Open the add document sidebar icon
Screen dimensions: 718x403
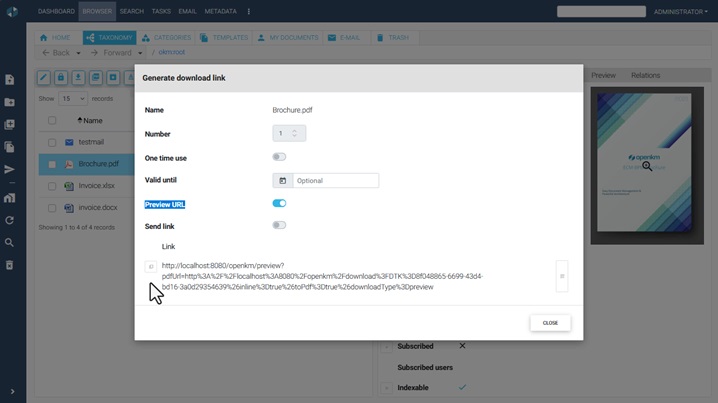10,80
